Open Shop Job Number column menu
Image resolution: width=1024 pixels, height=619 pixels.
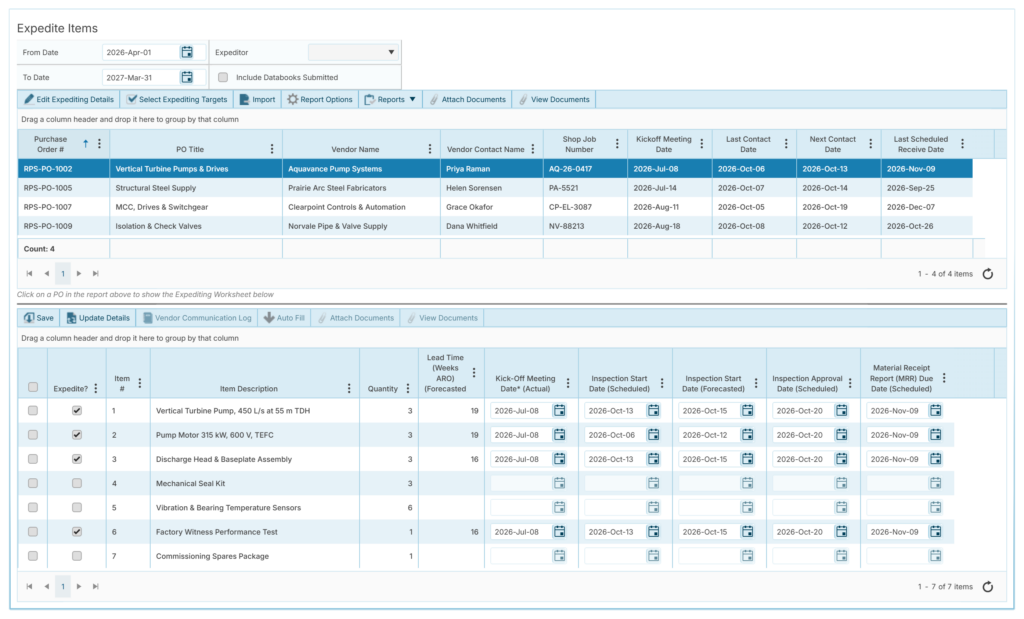coord(617,144)
